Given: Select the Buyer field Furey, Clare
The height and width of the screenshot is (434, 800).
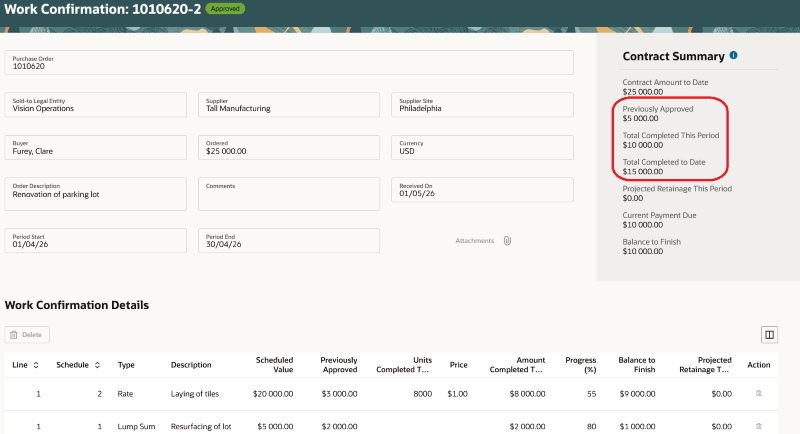Looking at the screenshot, I should click(x=95, y=147).
